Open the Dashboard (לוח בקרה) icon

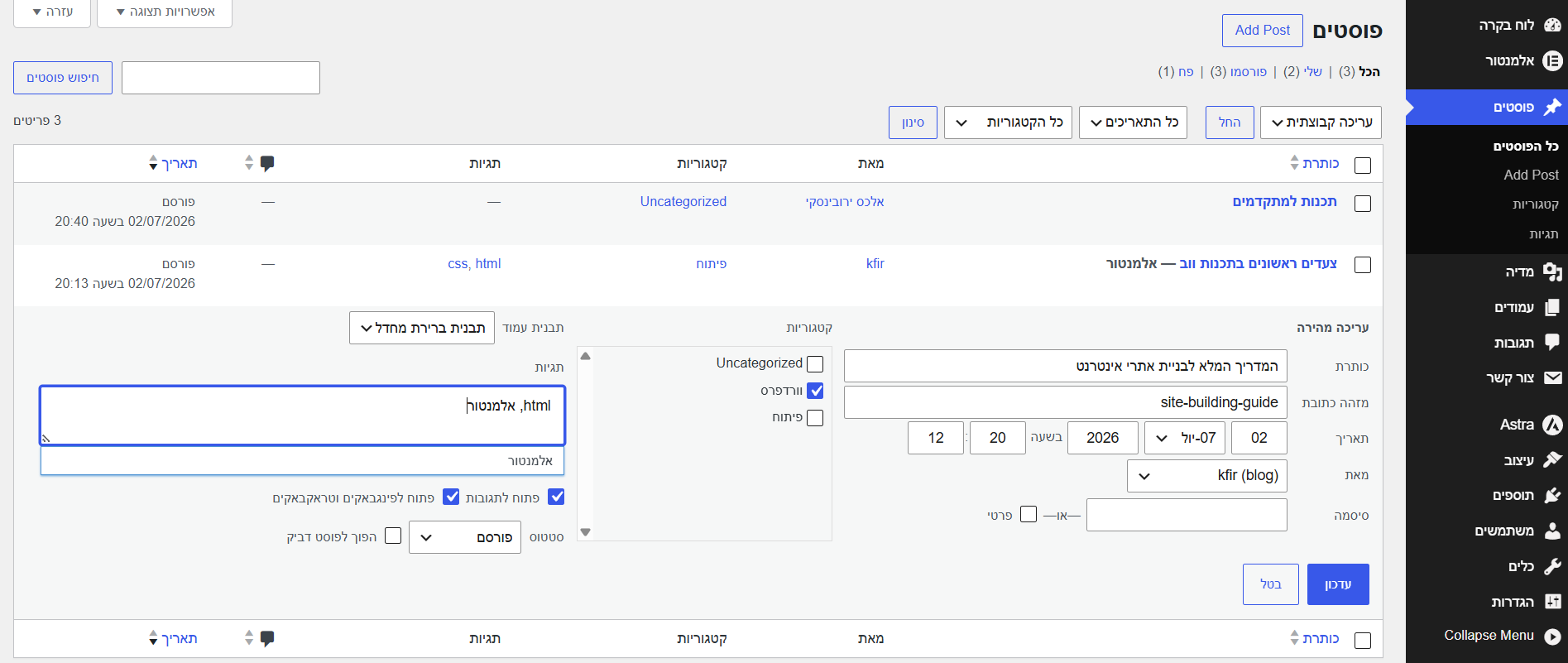[x=1552, y=25]
